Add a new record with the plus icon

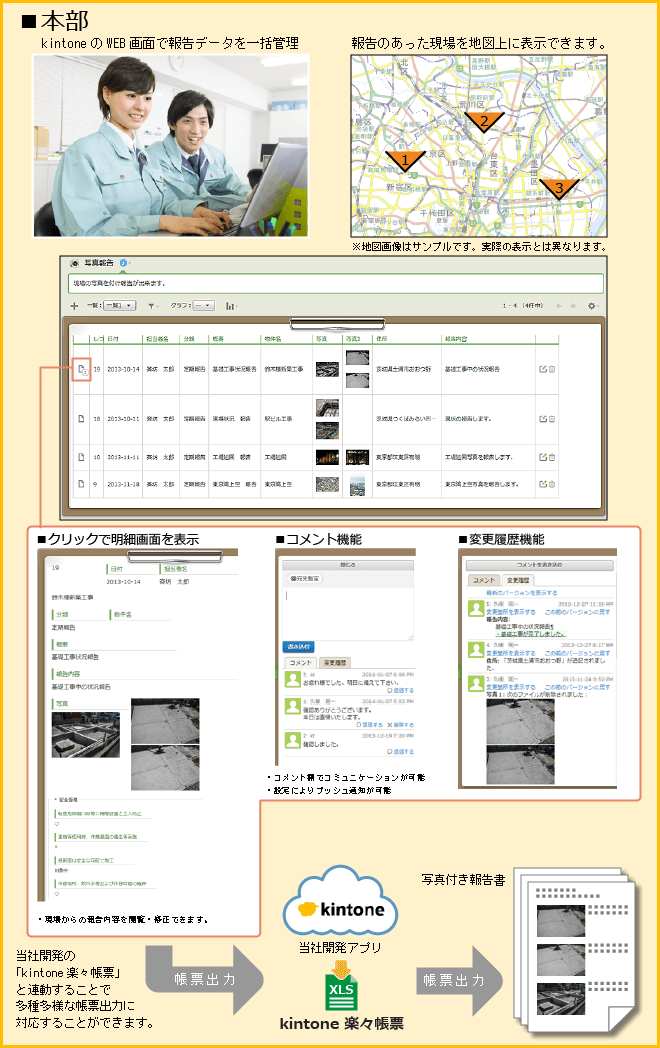pos(74,305)
